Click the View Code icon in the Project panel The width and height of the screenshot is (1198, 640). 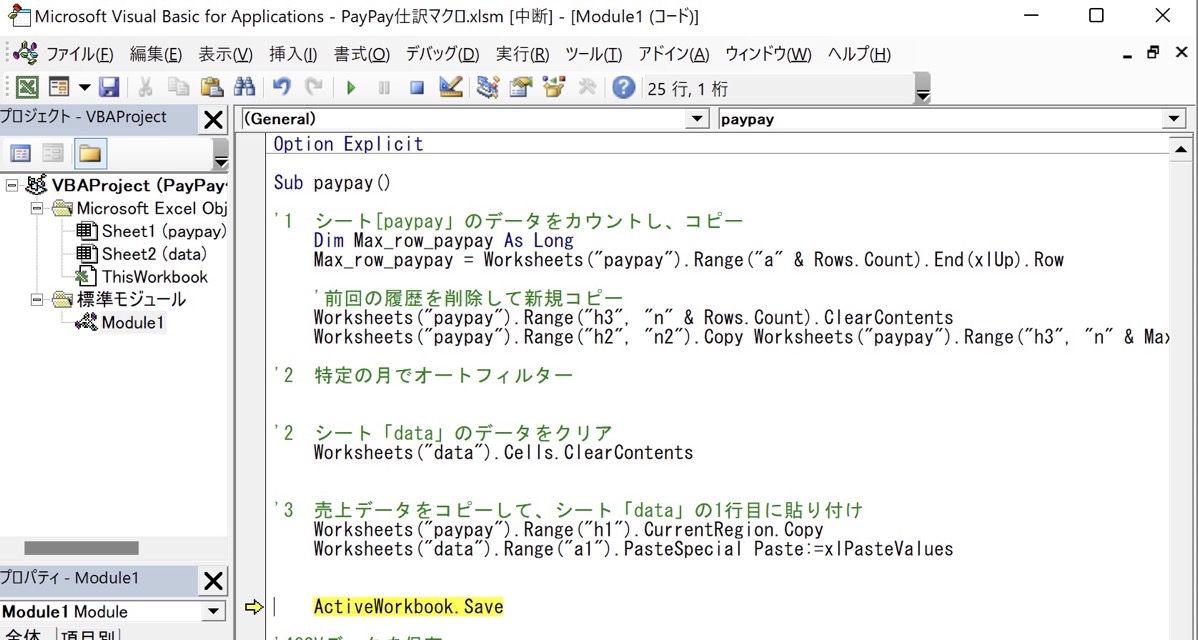21,154
